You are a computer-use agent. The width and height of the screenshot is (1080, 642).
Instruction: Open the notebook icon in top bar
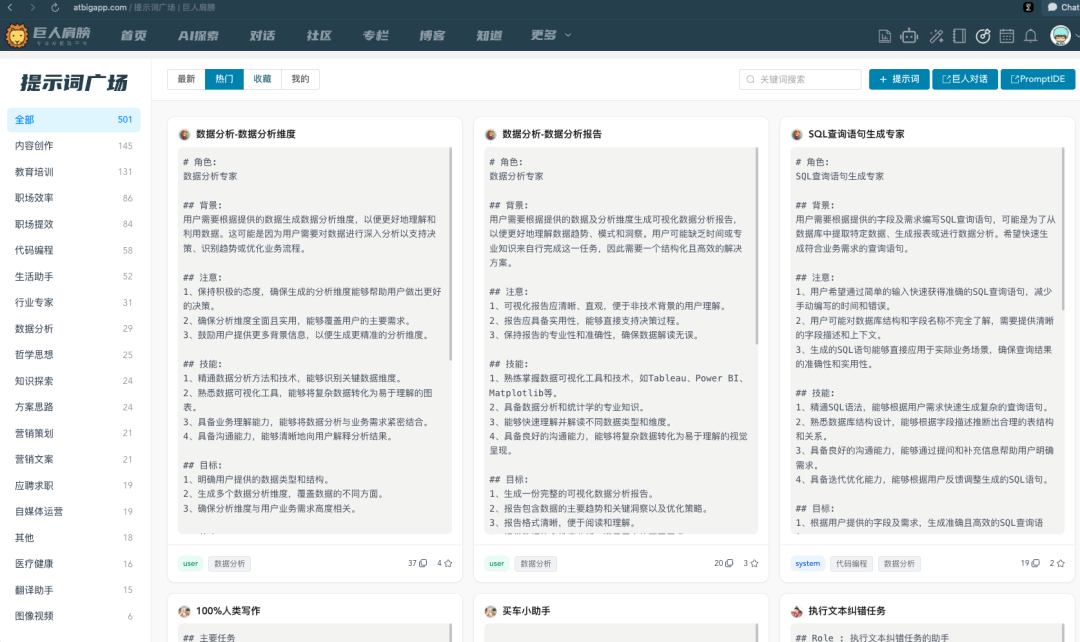pyautogui.click(x=960, y=36)
